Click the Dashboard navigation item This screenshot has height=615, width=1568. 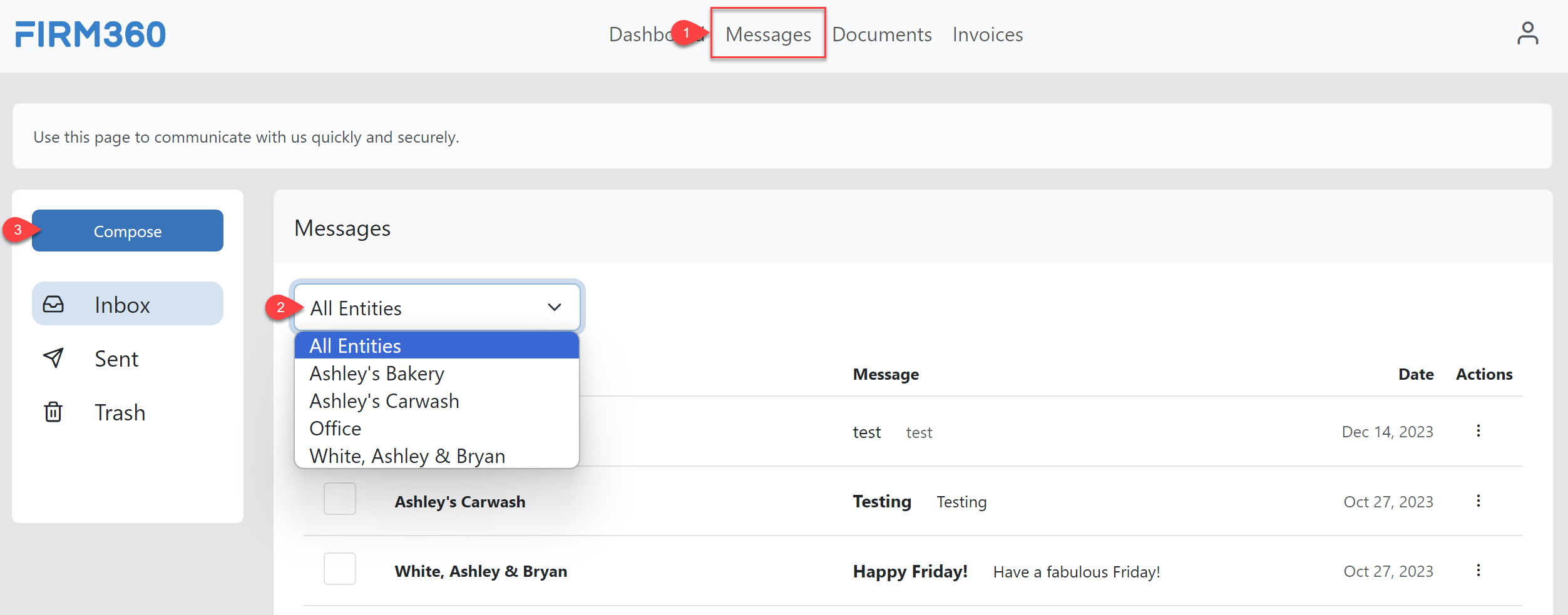click(651, 34)
